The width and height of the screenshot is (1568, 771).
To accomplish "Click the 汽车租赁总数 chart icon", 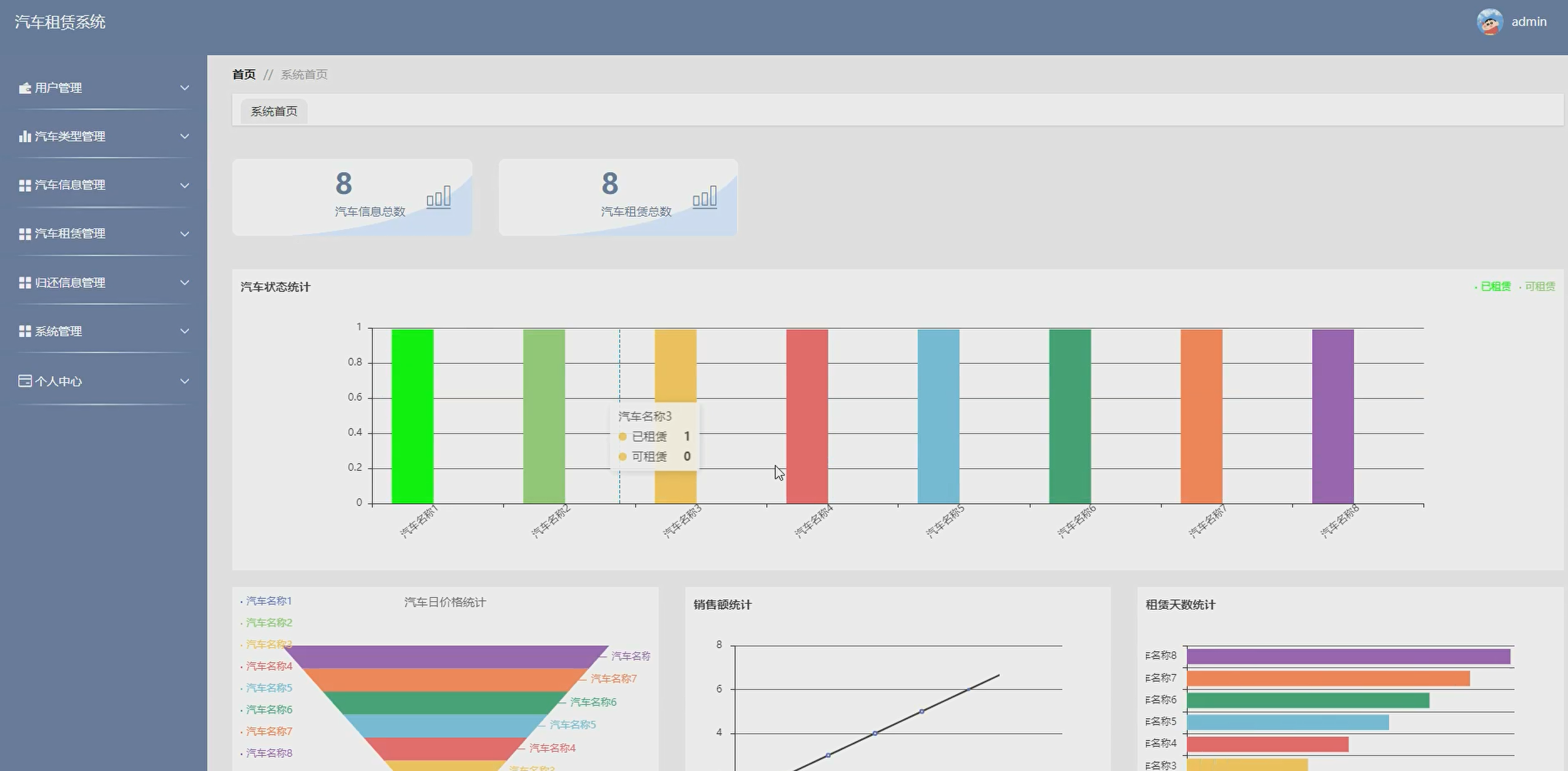I will tap(705, 197).
